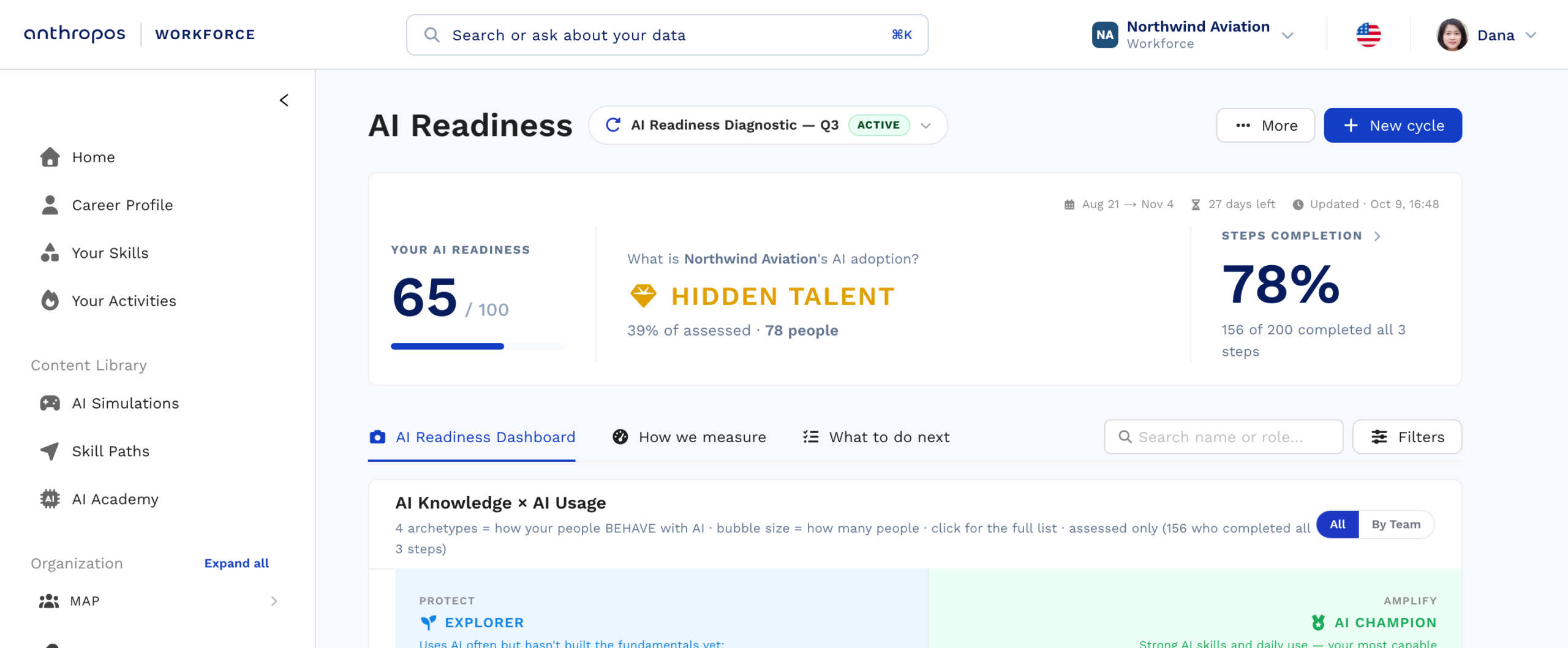Click the hourglass icon by days left
1568x648 pixels.
click(x=1196, y=205)
